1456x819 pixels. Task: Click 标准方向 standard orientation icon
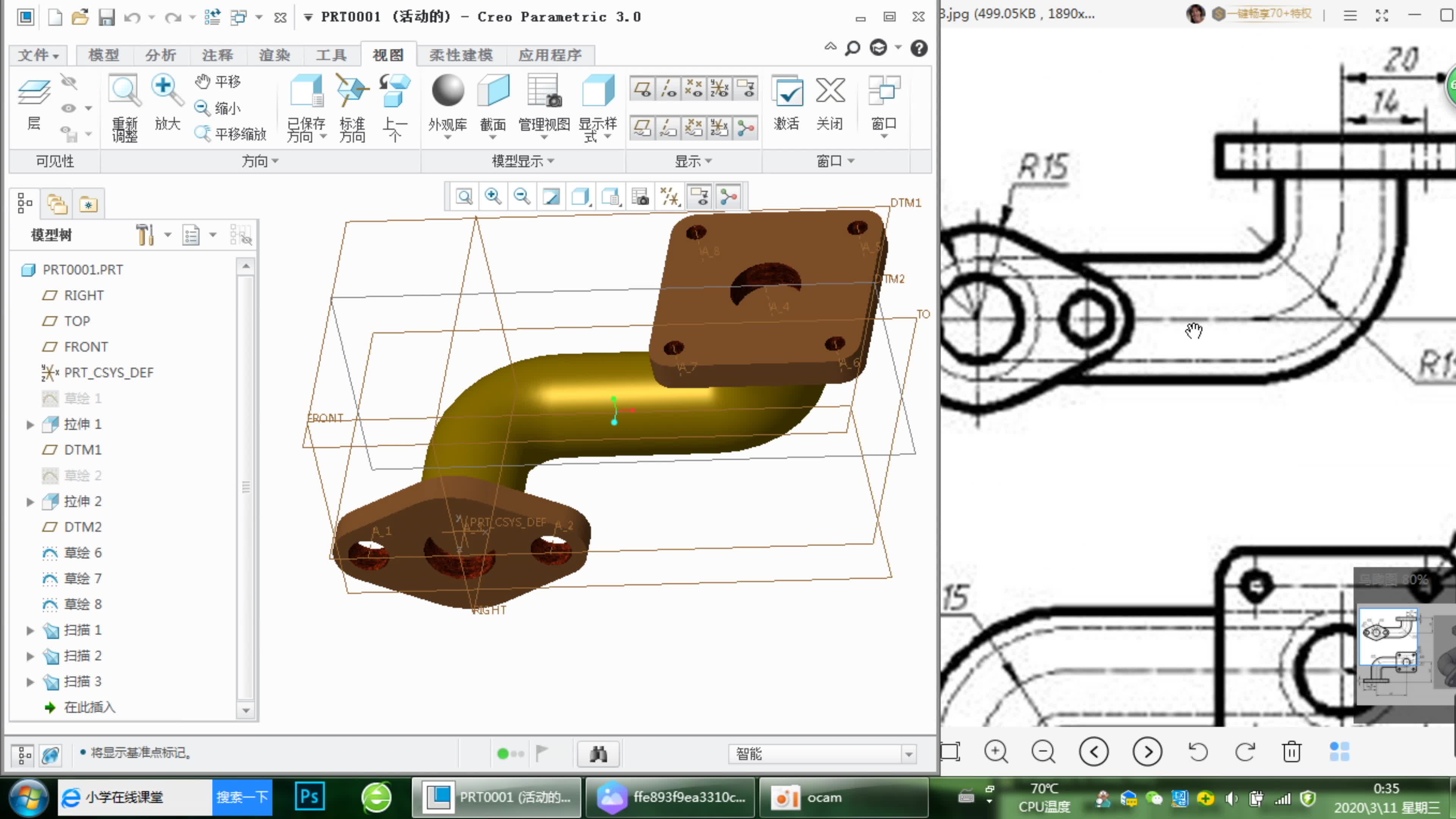pos(351,91)
